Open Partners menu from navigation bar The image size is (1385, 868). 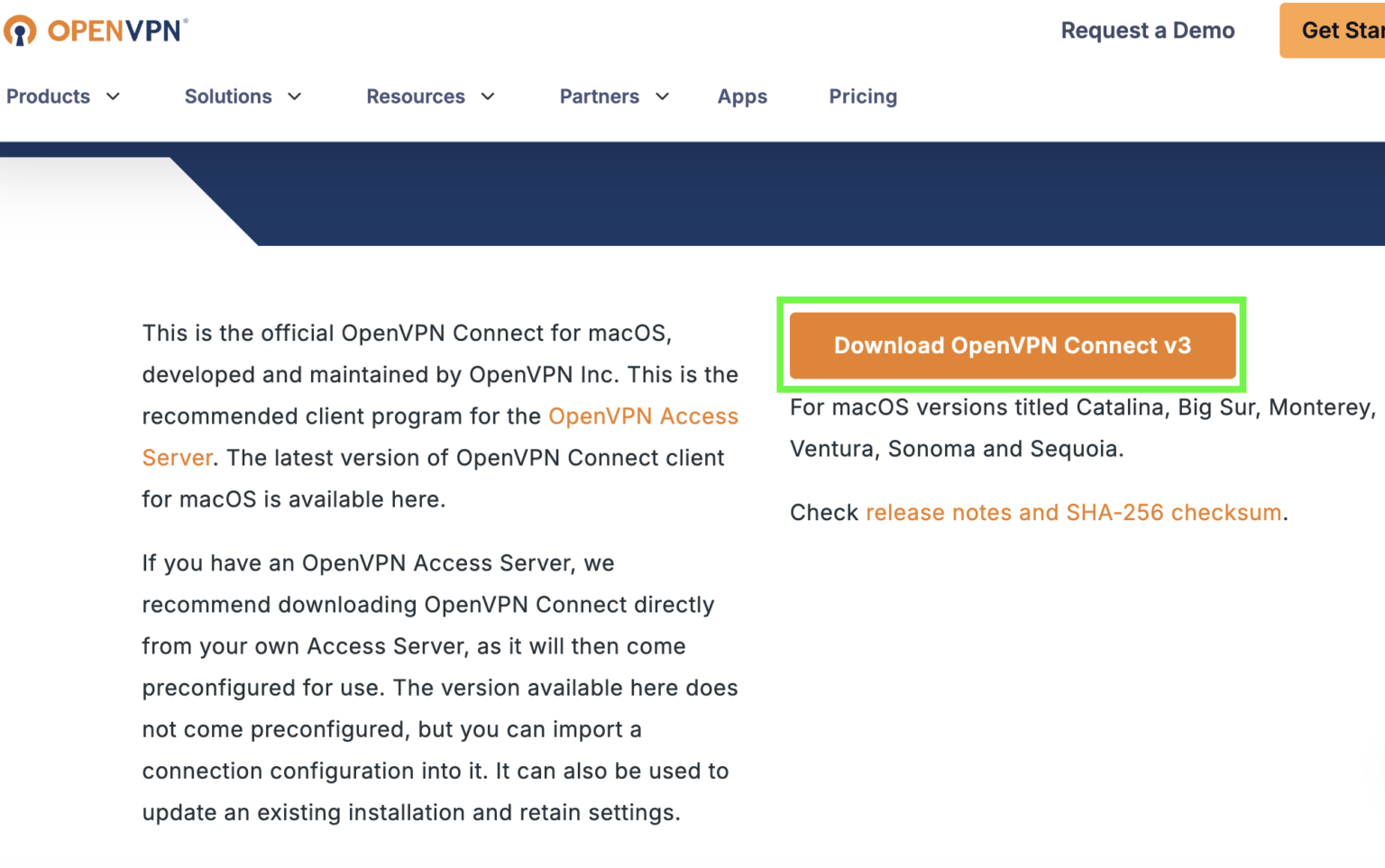click(599, 96)
